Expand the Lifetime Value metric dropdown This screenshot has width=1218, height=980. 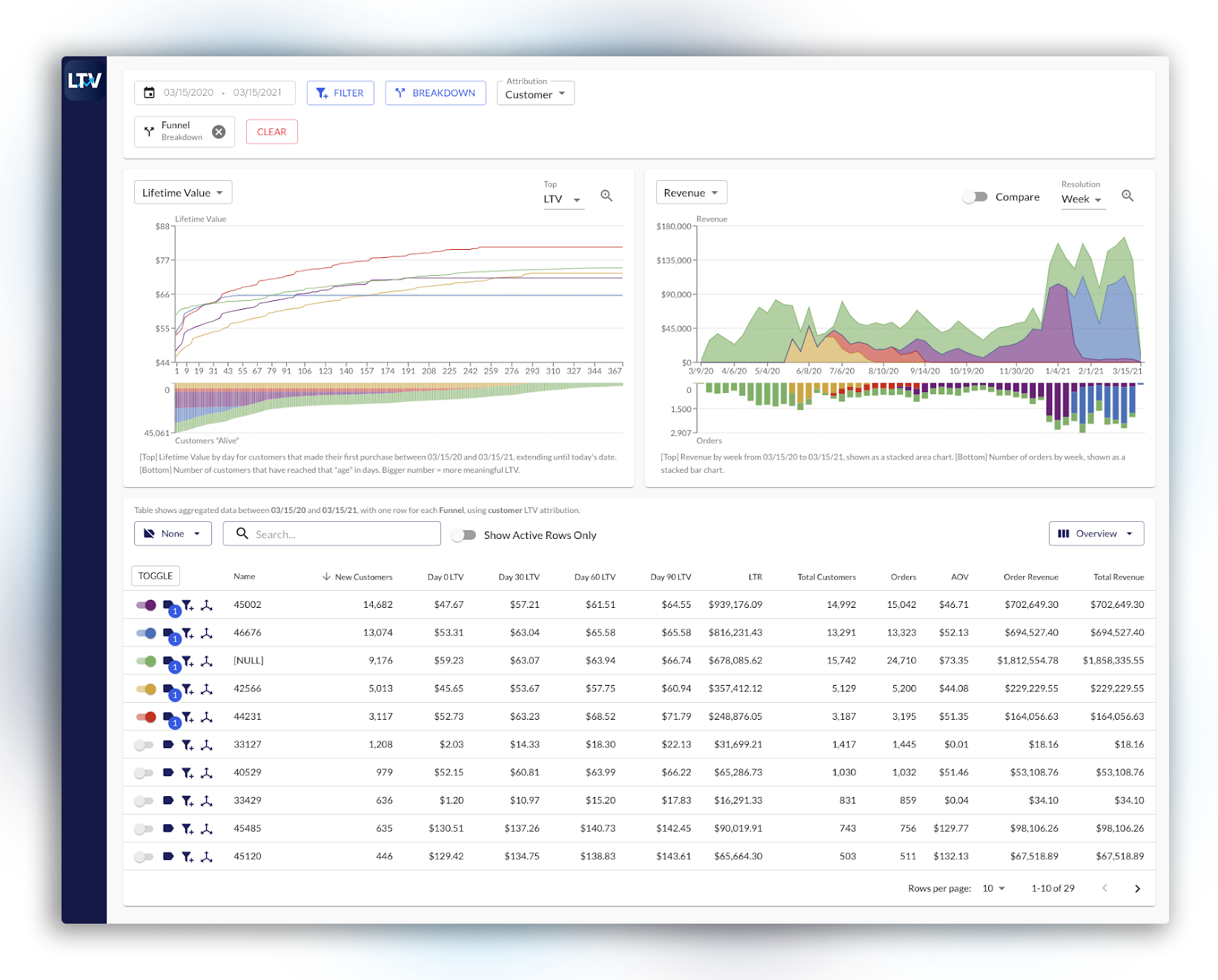coord(182,193)
